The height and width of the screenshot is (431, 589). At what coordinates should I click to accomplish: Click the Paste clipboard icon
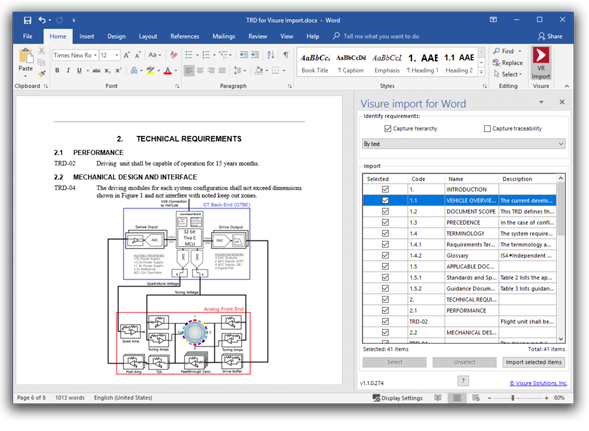26,56
